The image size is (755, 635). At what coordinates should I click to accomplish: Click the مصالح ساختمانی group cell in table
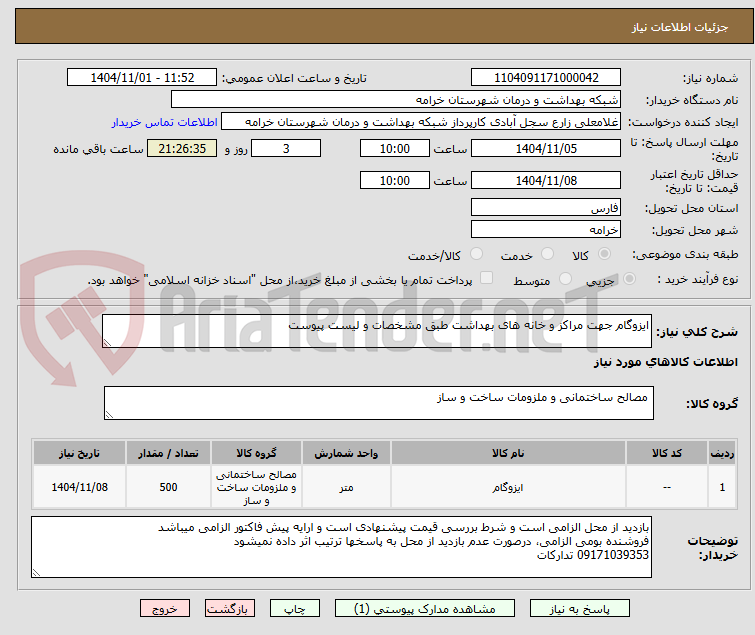click(x=256, y=487)
